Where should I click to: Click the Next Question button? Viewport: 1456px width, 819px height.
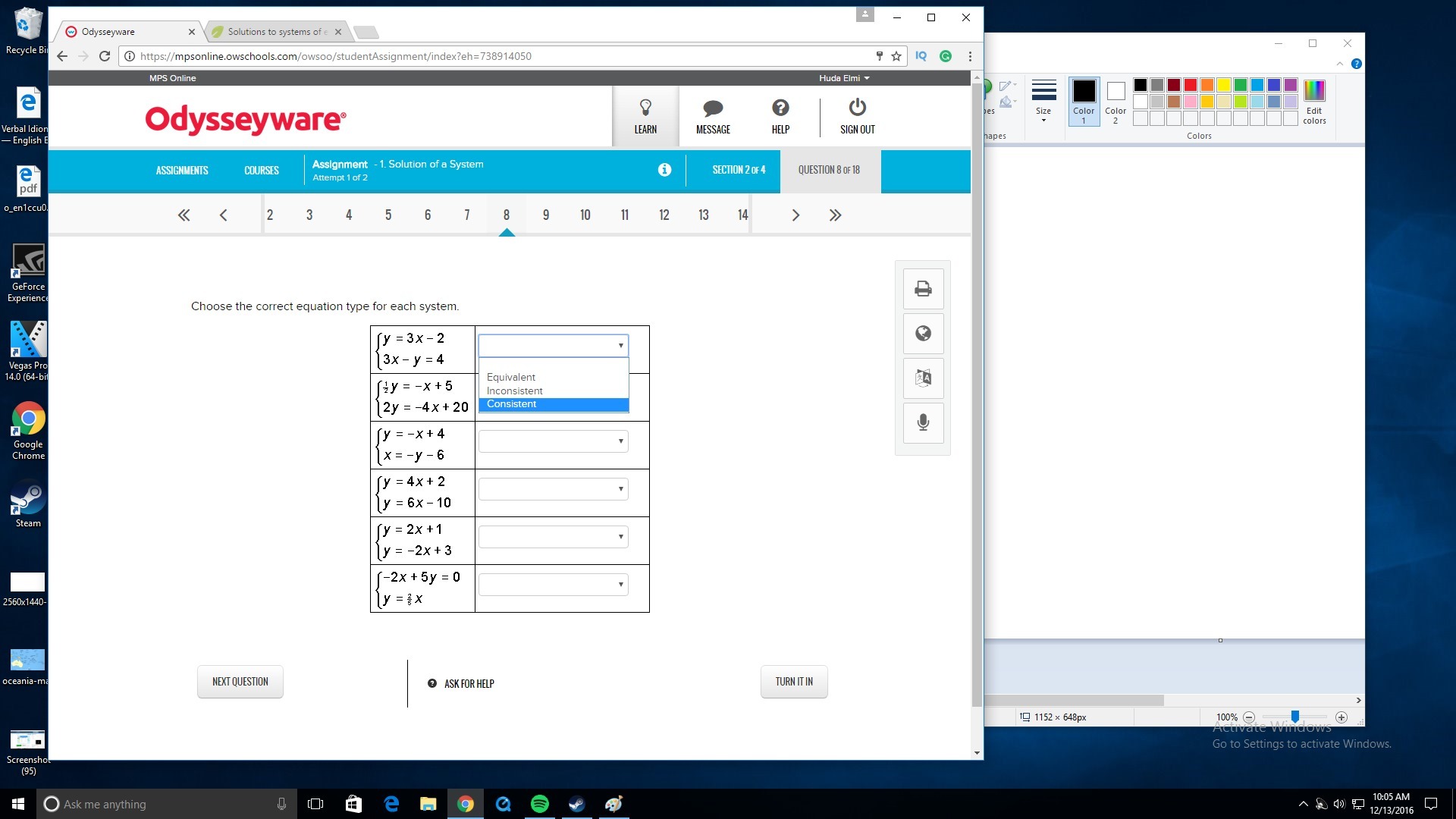point(240,682)
